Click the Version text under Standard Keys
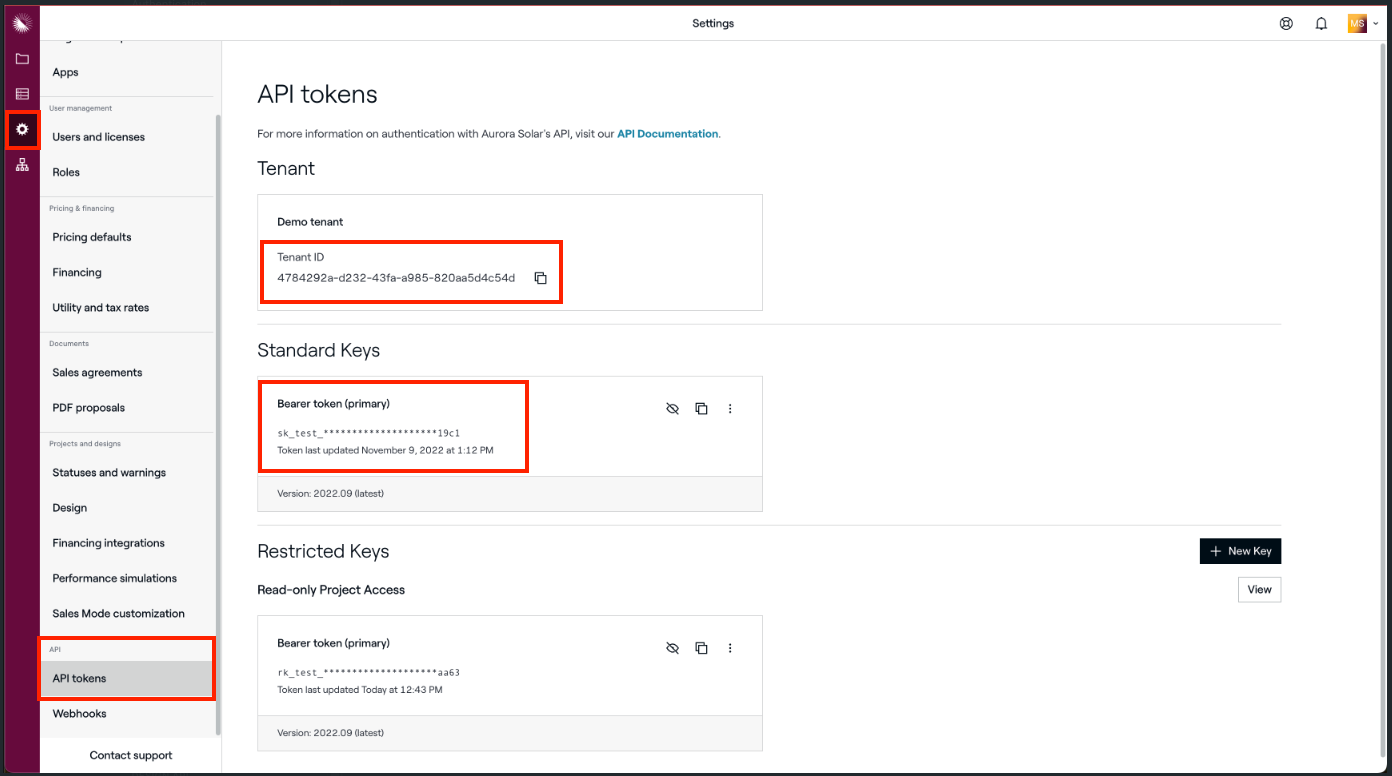The width and height of the screenshot is (1392, 776). click(330, 493)
